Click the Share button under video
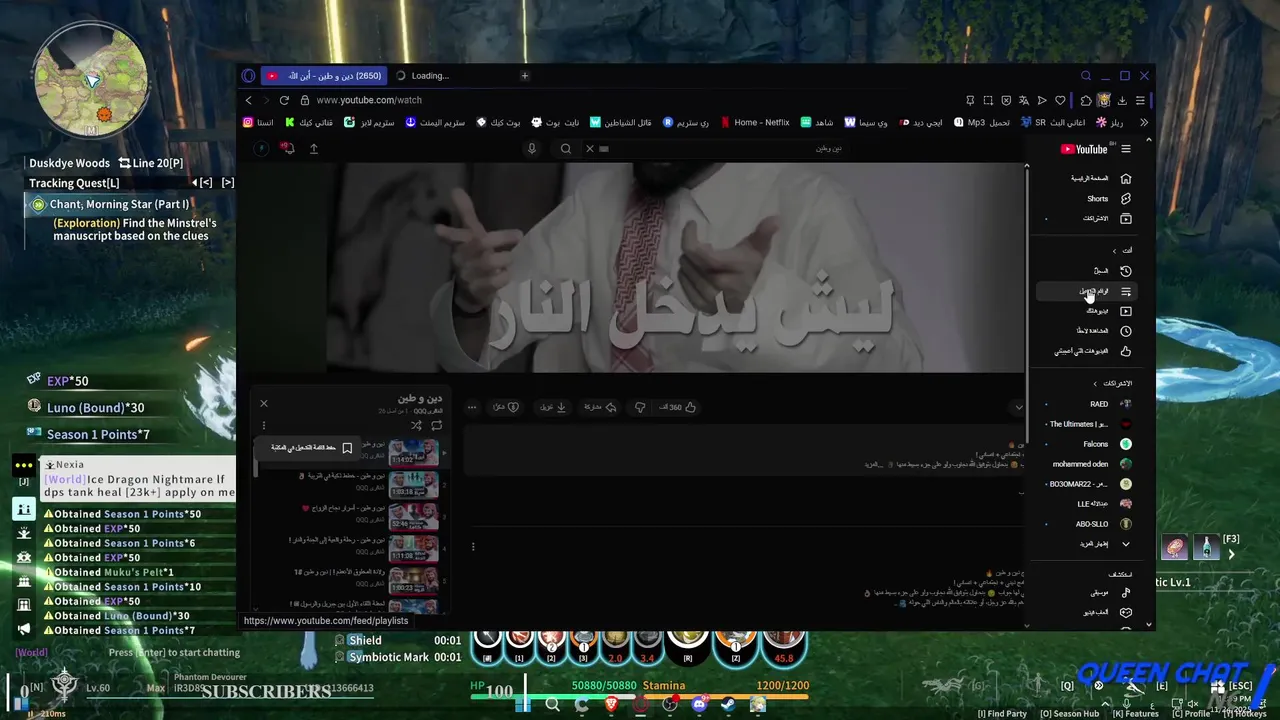 coord(600,407)
